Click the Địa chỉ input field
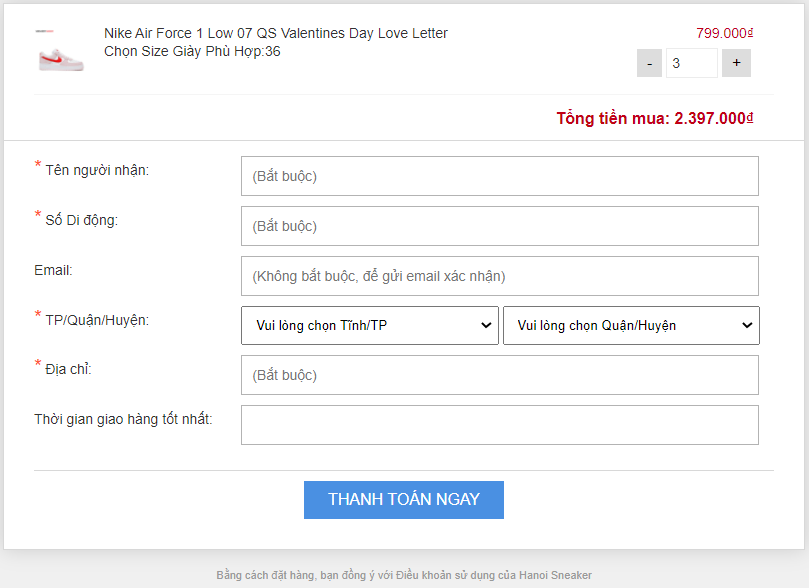The image size is (809, 588). pyautogui.click(x=499, y=375)
